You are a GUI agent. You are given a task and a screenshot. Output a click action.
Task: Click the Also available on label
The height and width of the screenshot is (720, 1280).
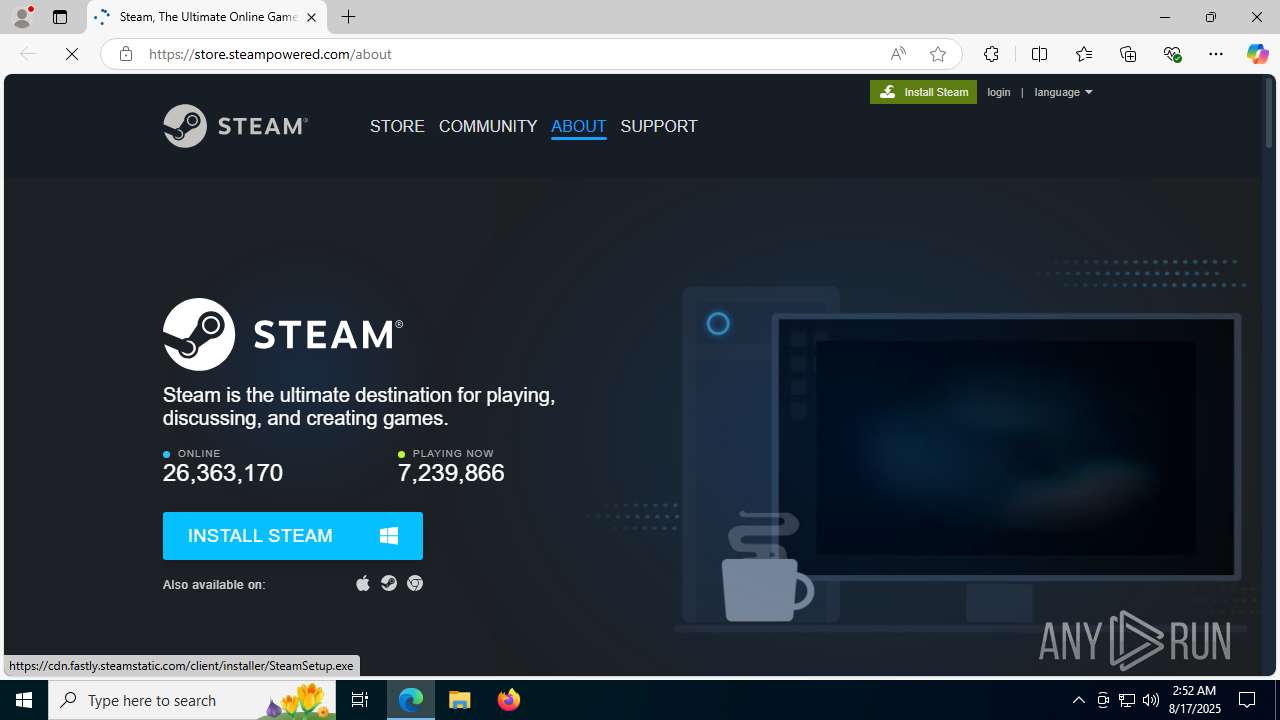pyautogui.click(x=214, y=584)
